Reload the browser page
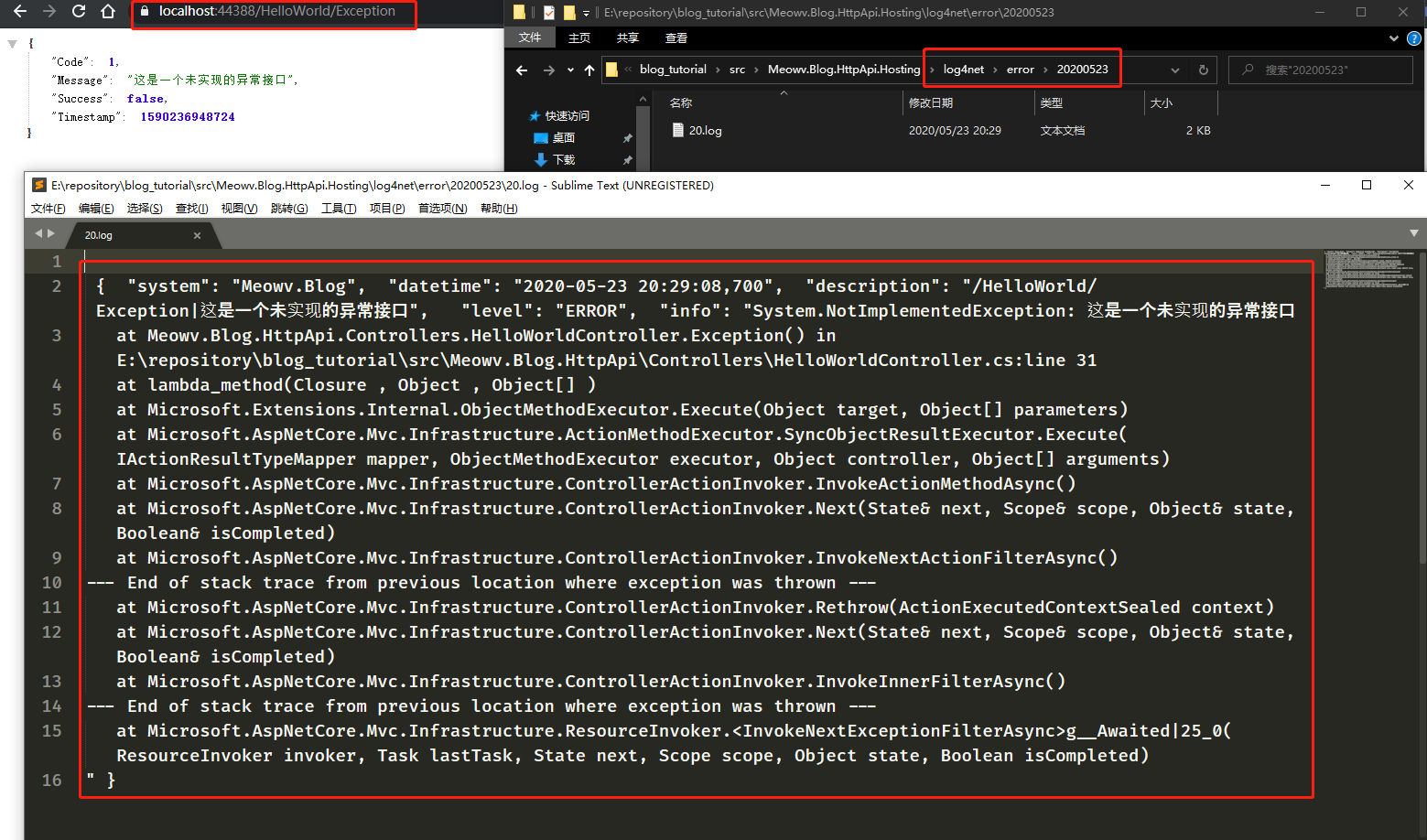Screen dimensions: 1427x840 [x=79, y=11]
